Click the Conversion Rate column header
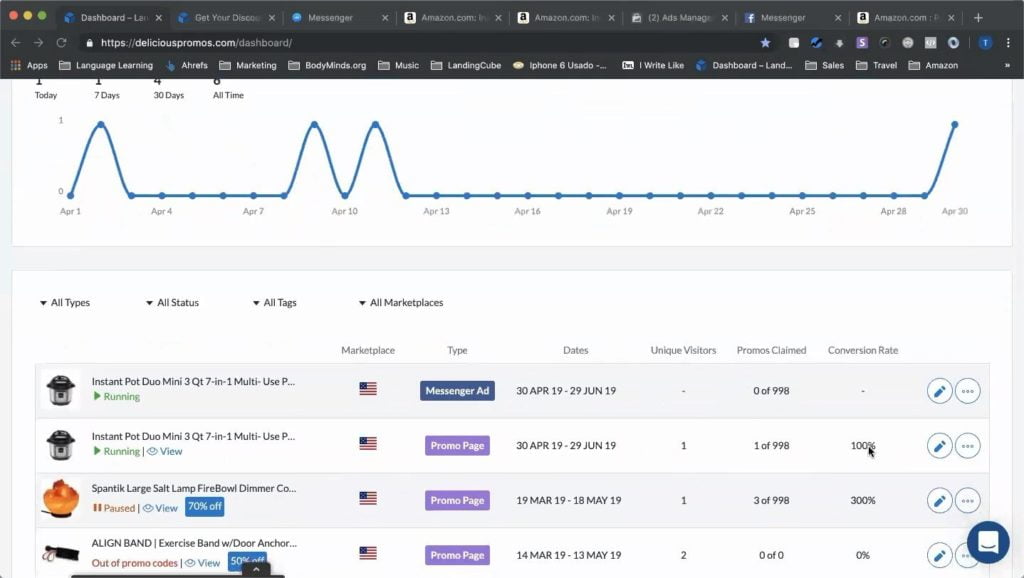The image size is (1024, 578). pos(863,350)
